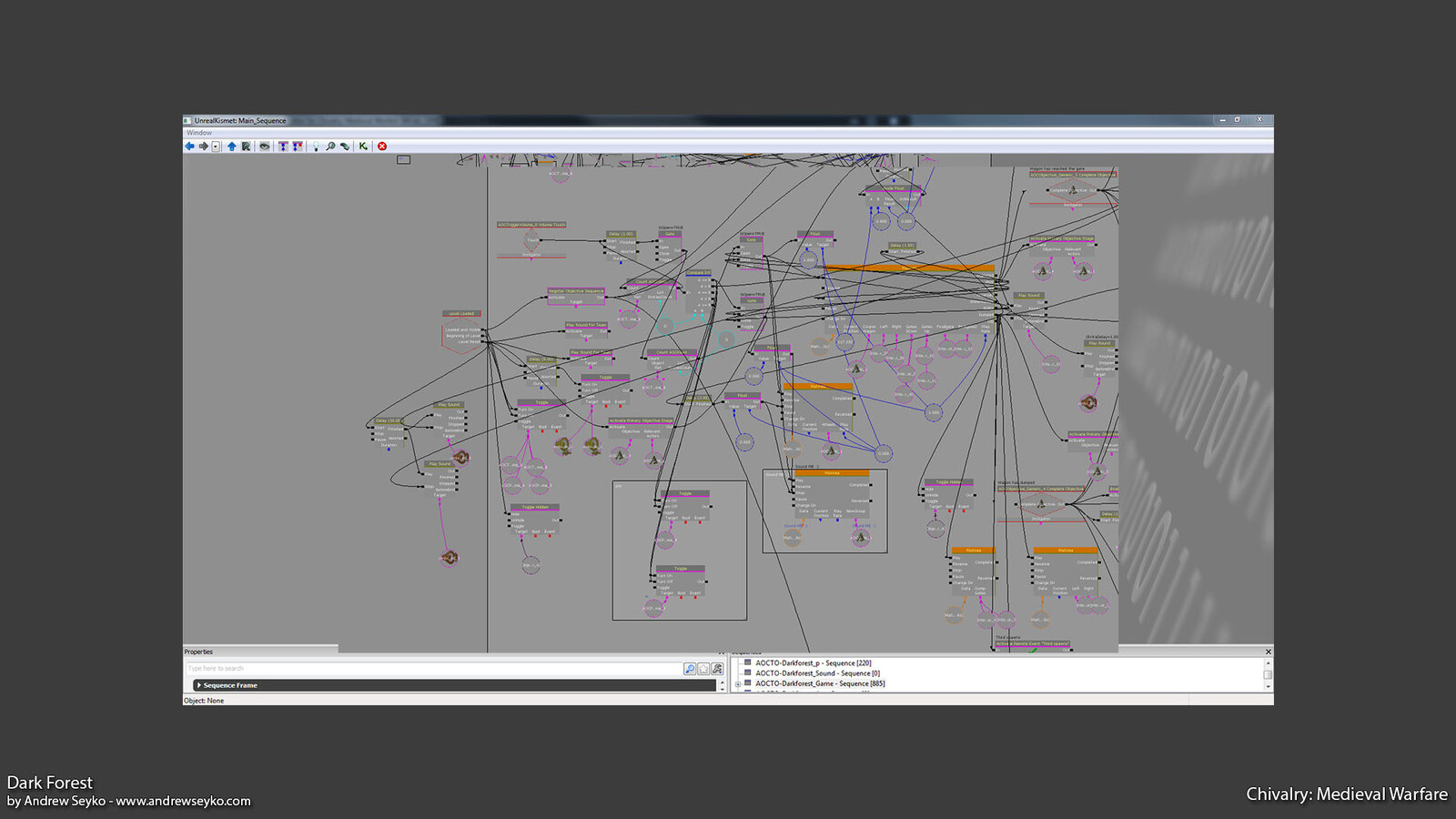Open the Window menu
Viewport: 1456px width, 819px height.
pyautogui.click(x=199, y=133)
